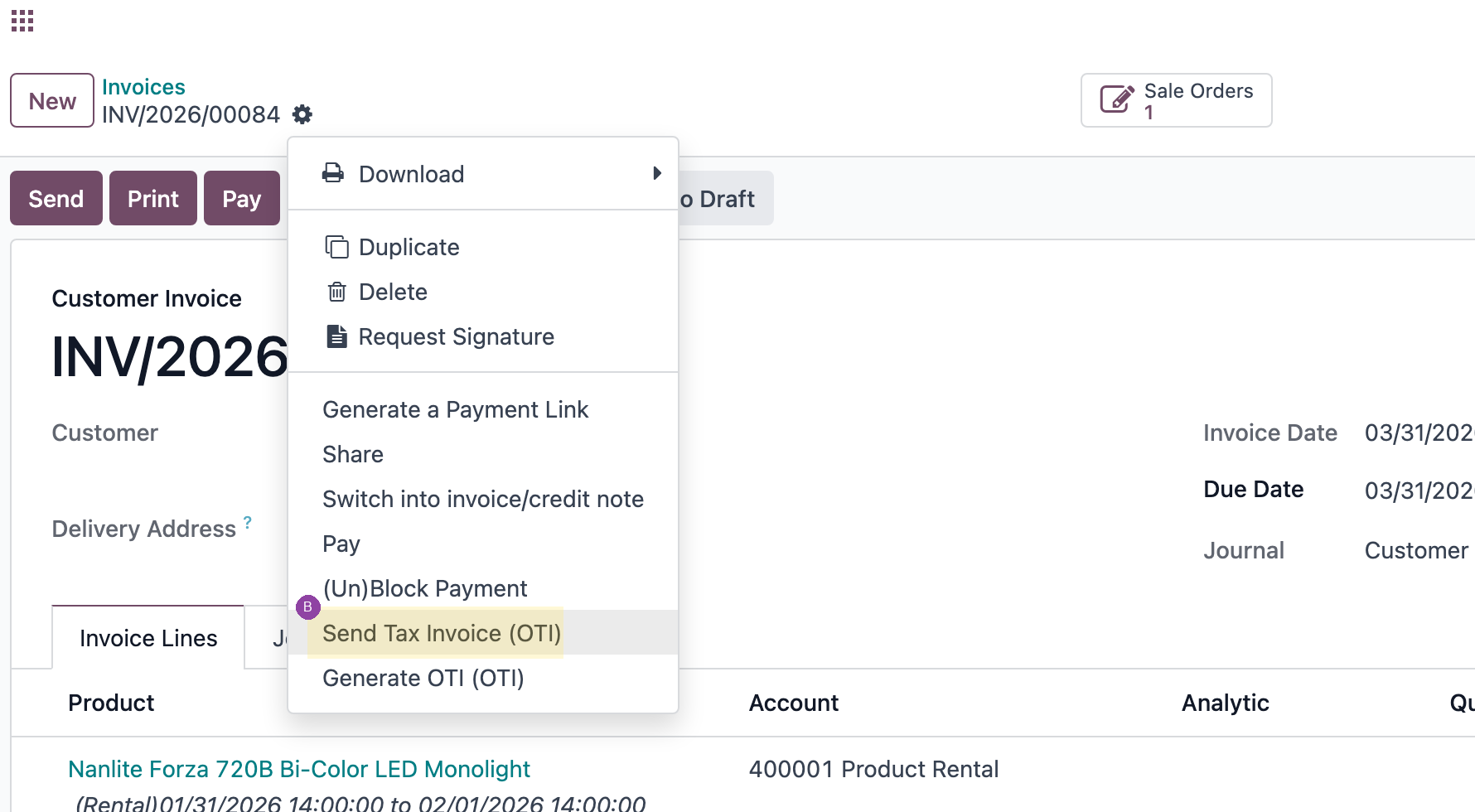Switch to the Invoice Lines tab
Image resolution: width=1475 pixels, height=812 pixels.
(x=148, y=638)
